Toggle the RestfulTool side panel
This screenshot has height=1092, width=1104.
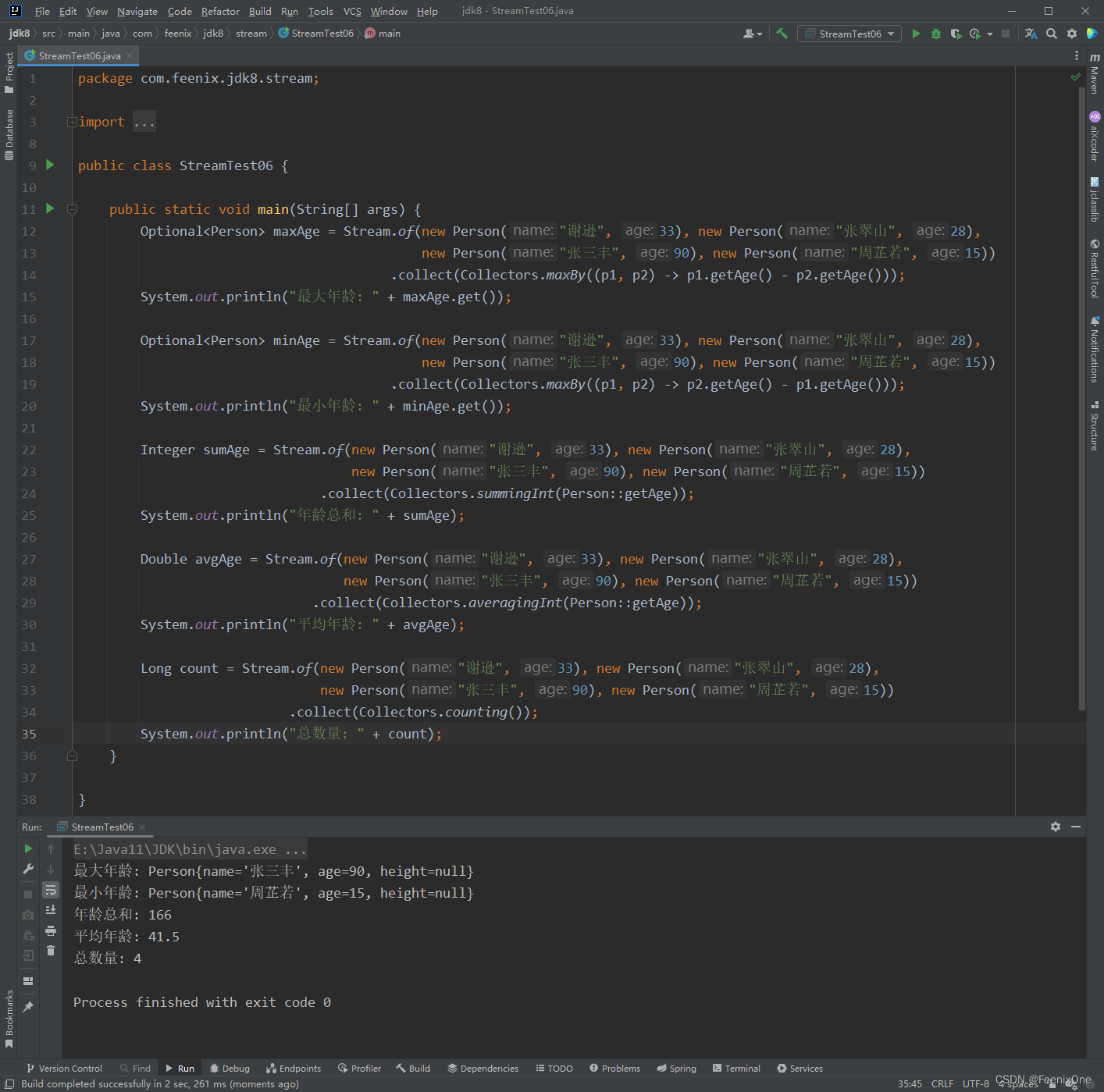pos(1095,269)
